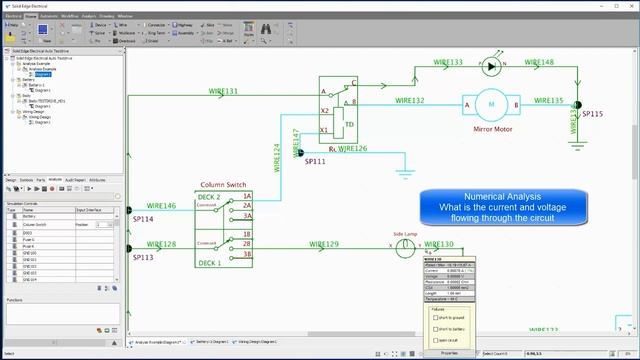
Task: Select the Device tool in ribbon
Action: tap(98, 25)
